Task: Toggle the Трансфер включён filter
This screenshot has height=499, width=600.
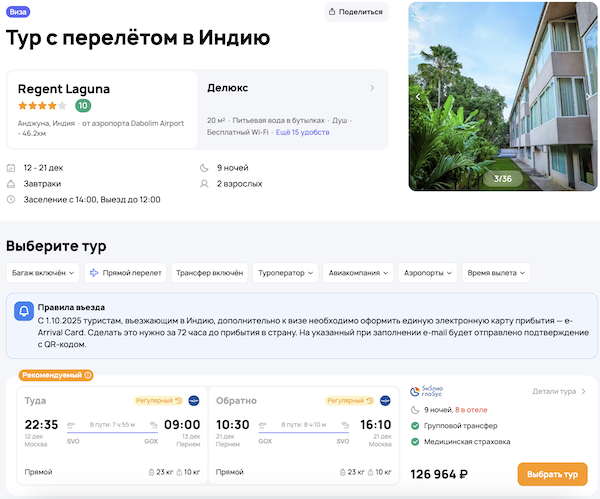Action: click(209, 272)
